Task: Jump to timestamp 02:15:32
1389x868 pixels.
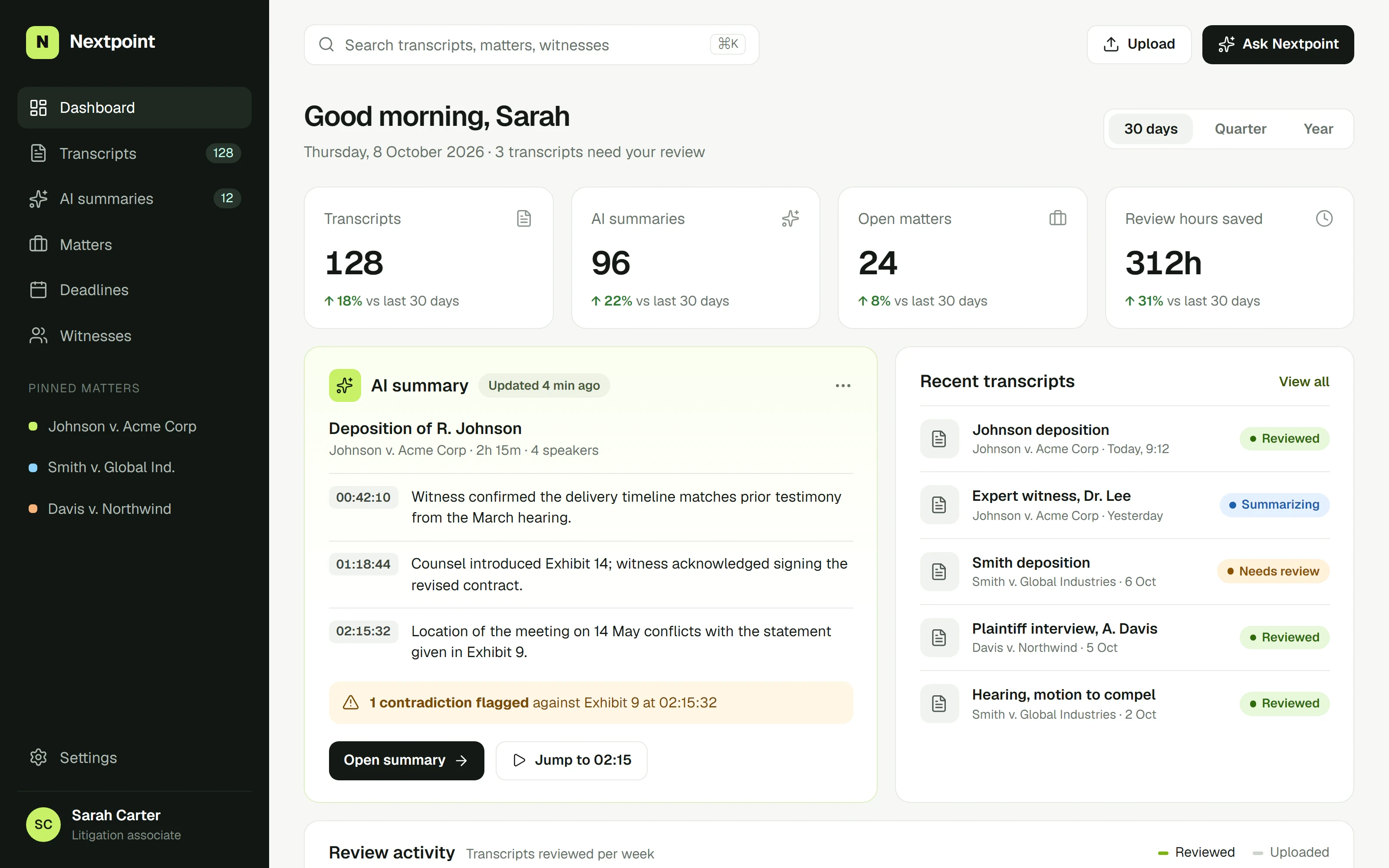Action: 363,631
